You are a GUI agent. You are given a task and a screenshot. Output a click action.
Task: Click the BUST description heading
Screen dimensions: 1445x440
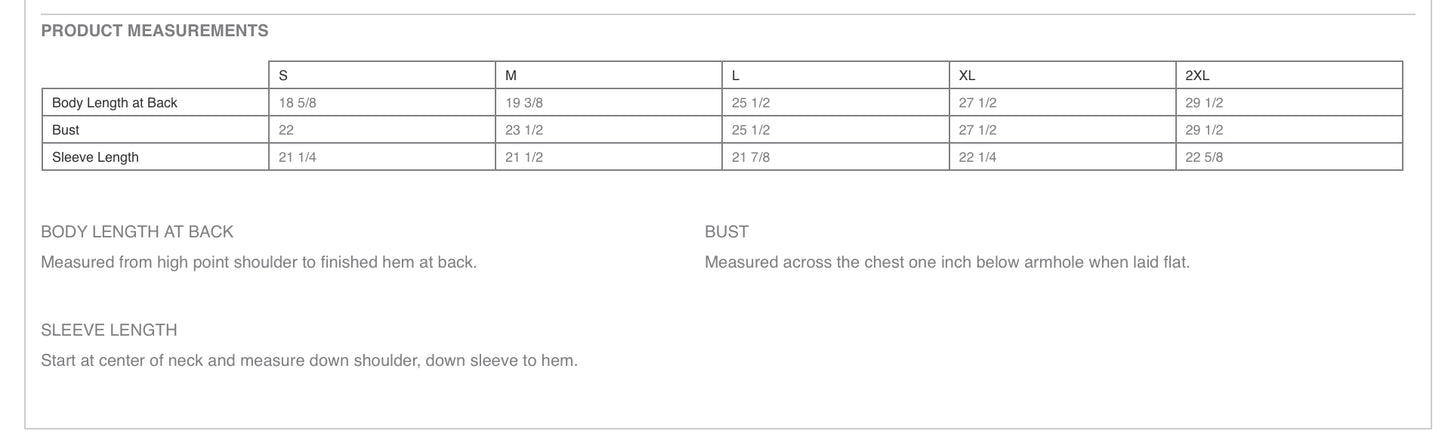pyautogui.click(x=726, y=232)
